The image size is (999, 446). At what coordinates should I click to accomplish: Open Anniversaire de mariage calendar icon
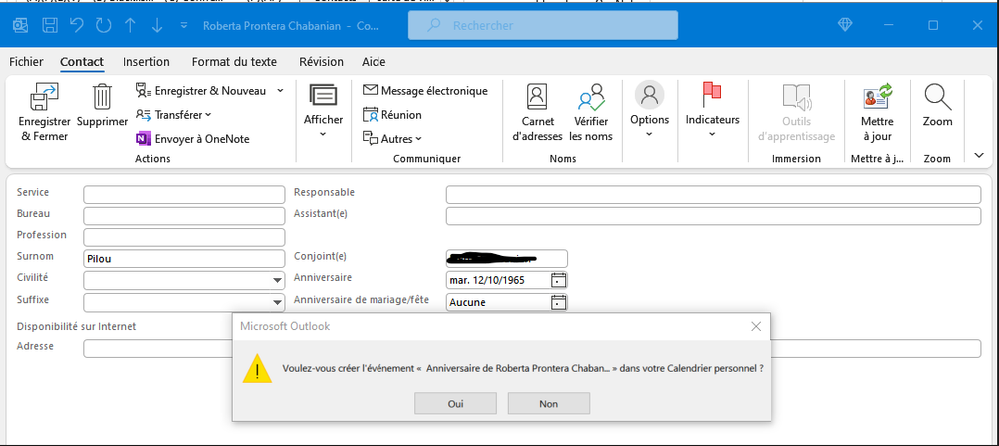[x=558, y=302]
